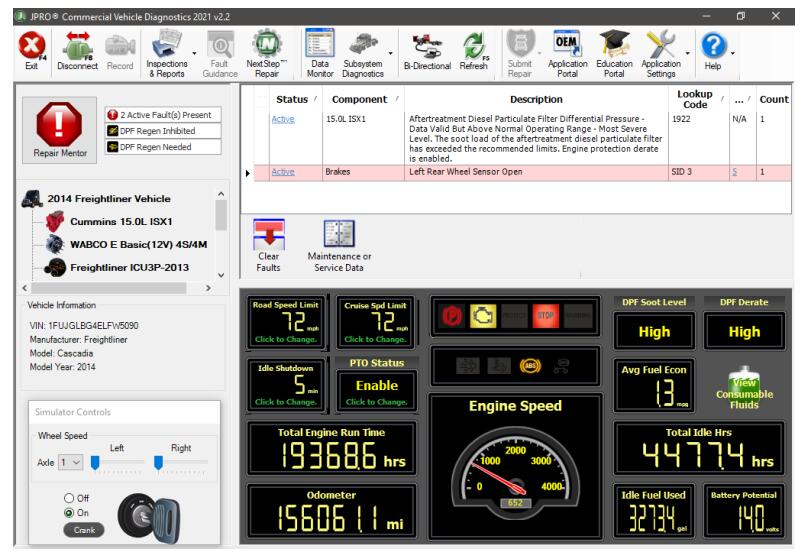The image size is (804, 553).
Task: Select WABCO E Basic(12V) 4S/4M node
Action: pyautogui.click(x=138, y=245)
